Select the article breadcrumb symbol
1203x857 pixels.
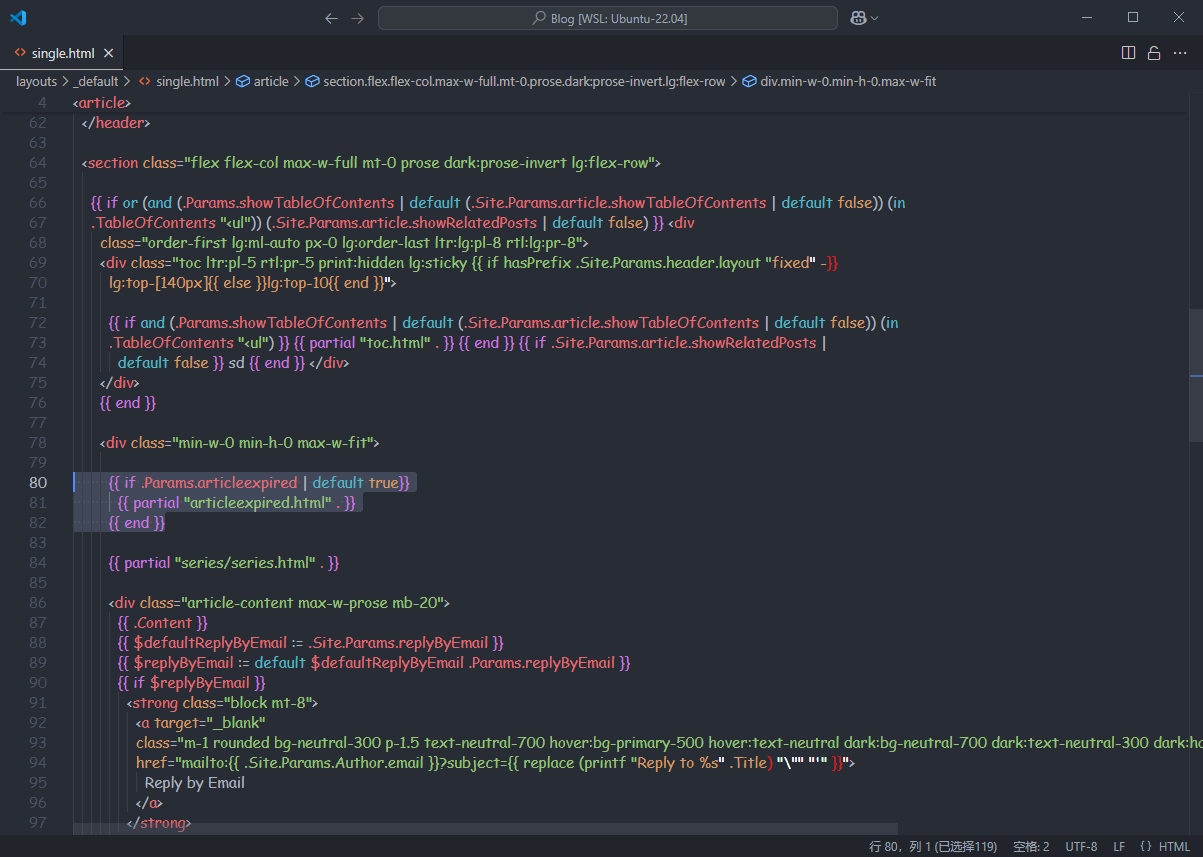[x=270, y=81]
